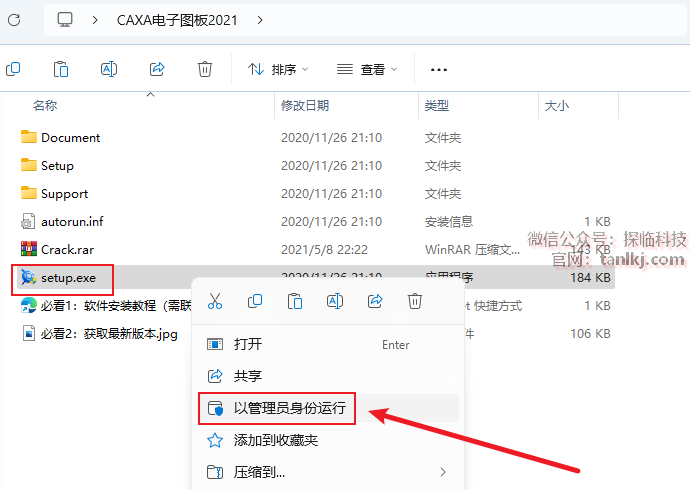The height and width of the screenshot is (490, 690).
Task: Click the Crack.rar date 2021/5/8 22:22
Action: pos(324,250)
